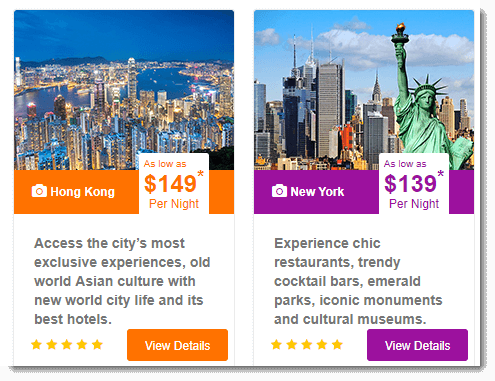Screen dimensions: 495x381
Task: Click the New York description text
Action: (358, 281)
